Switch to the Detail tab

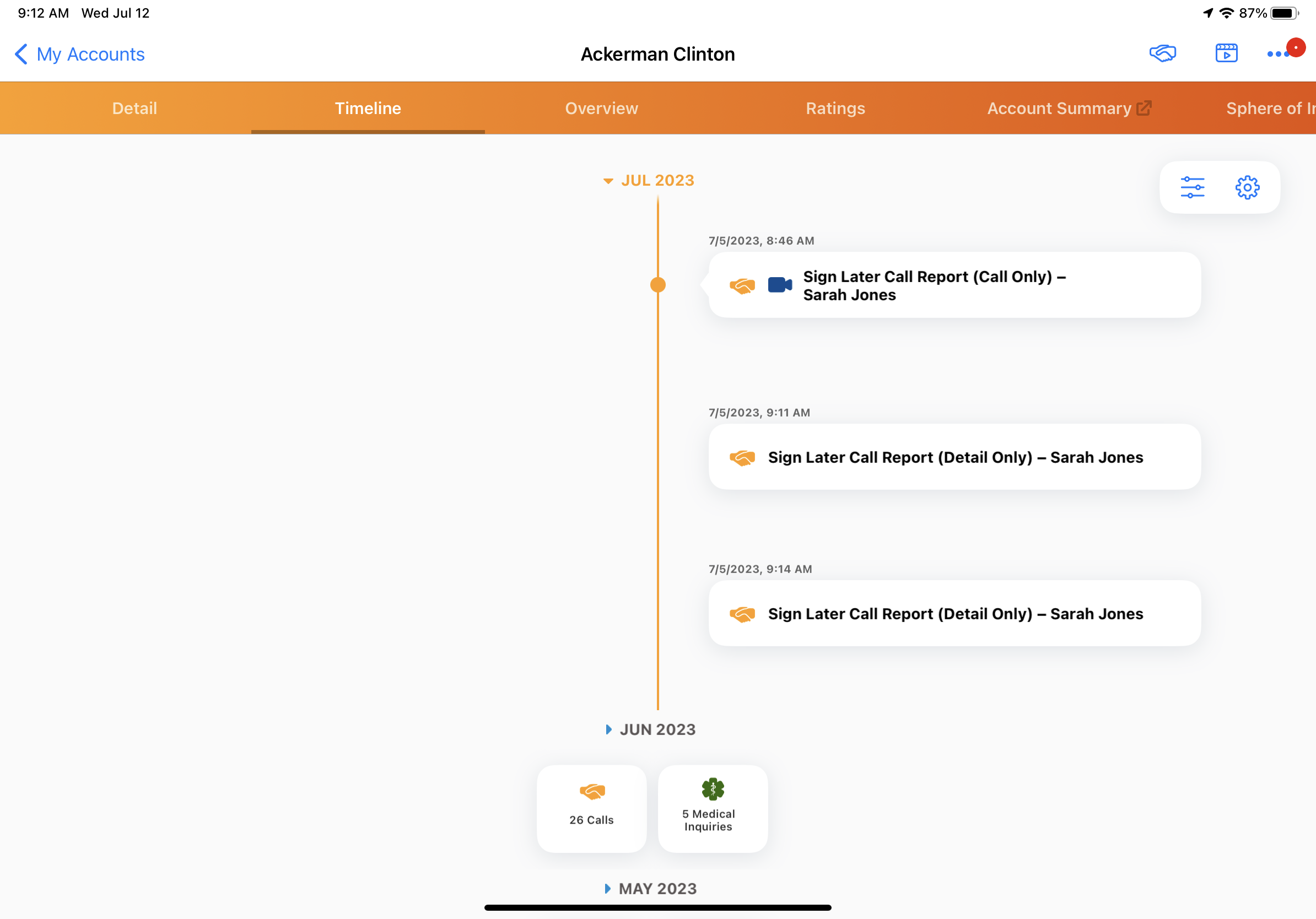(134, 109)
